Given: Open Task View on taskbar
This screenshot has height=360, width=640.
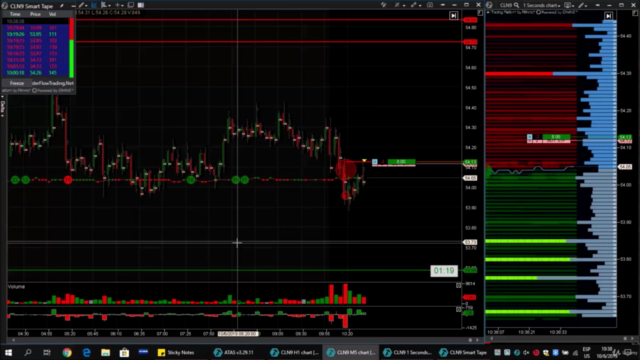Looking at the screenshot, I should (47, 352).
